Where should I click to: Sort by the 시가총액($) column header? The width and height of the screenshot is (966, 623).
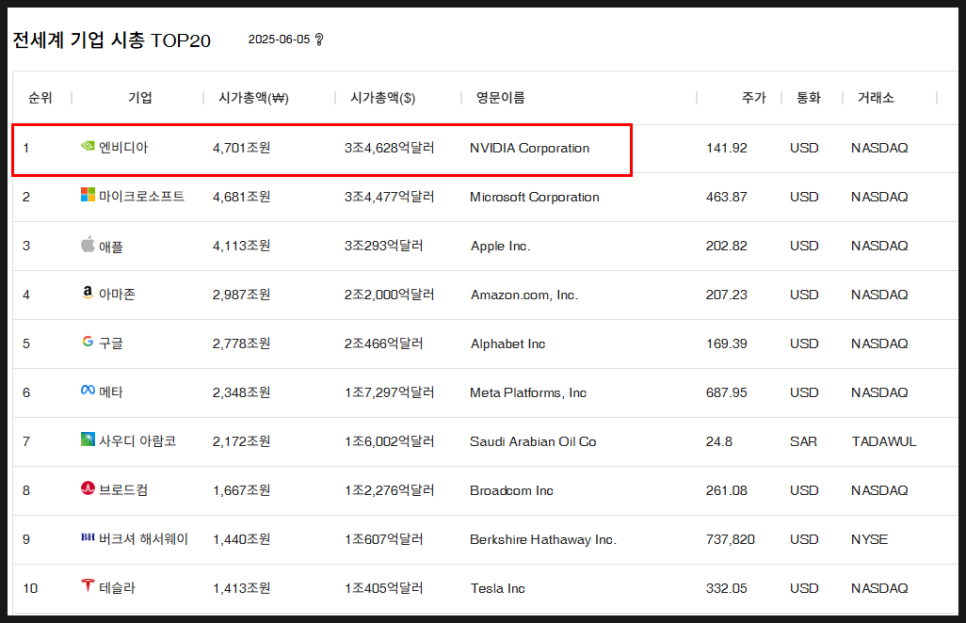(383, 98)
